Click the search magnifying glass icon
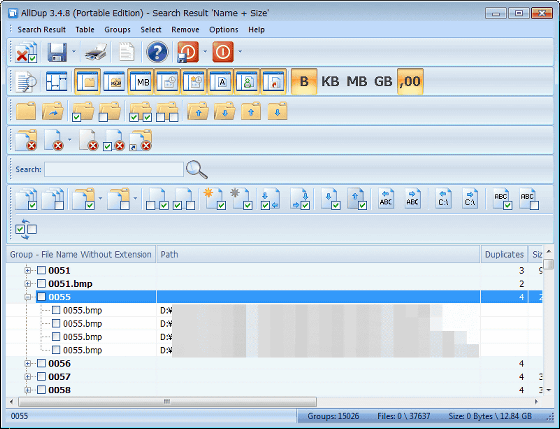Viewport: 560px width, 429px height. tap(197, 169)
